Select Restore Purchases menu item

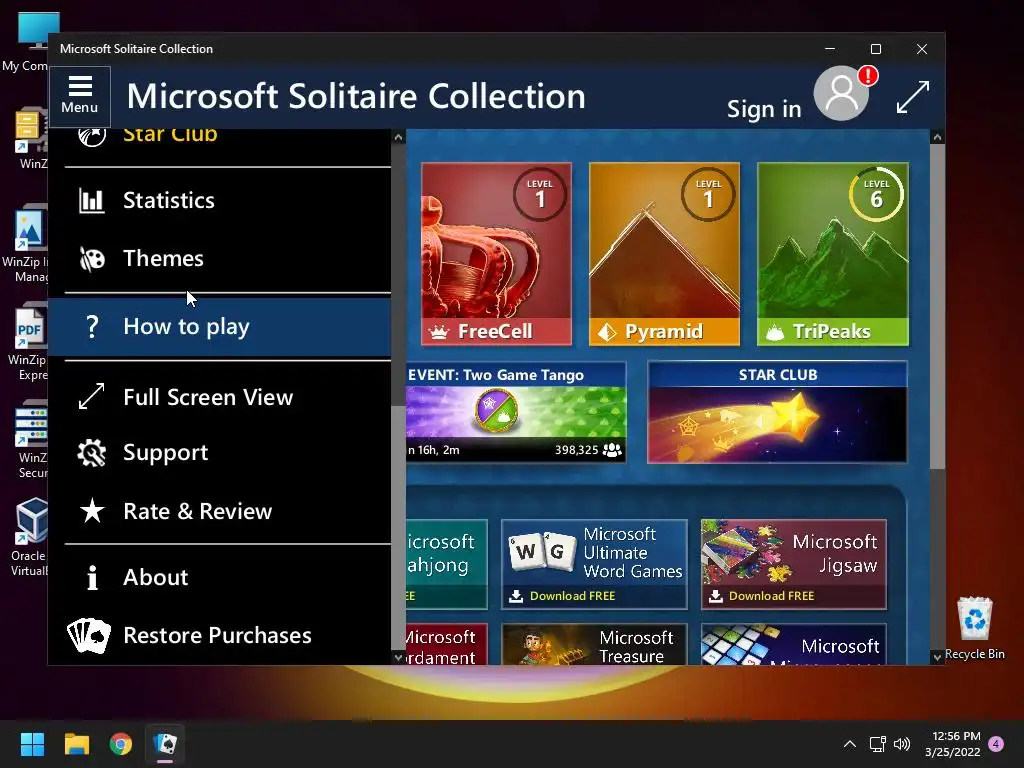[219, 635]
